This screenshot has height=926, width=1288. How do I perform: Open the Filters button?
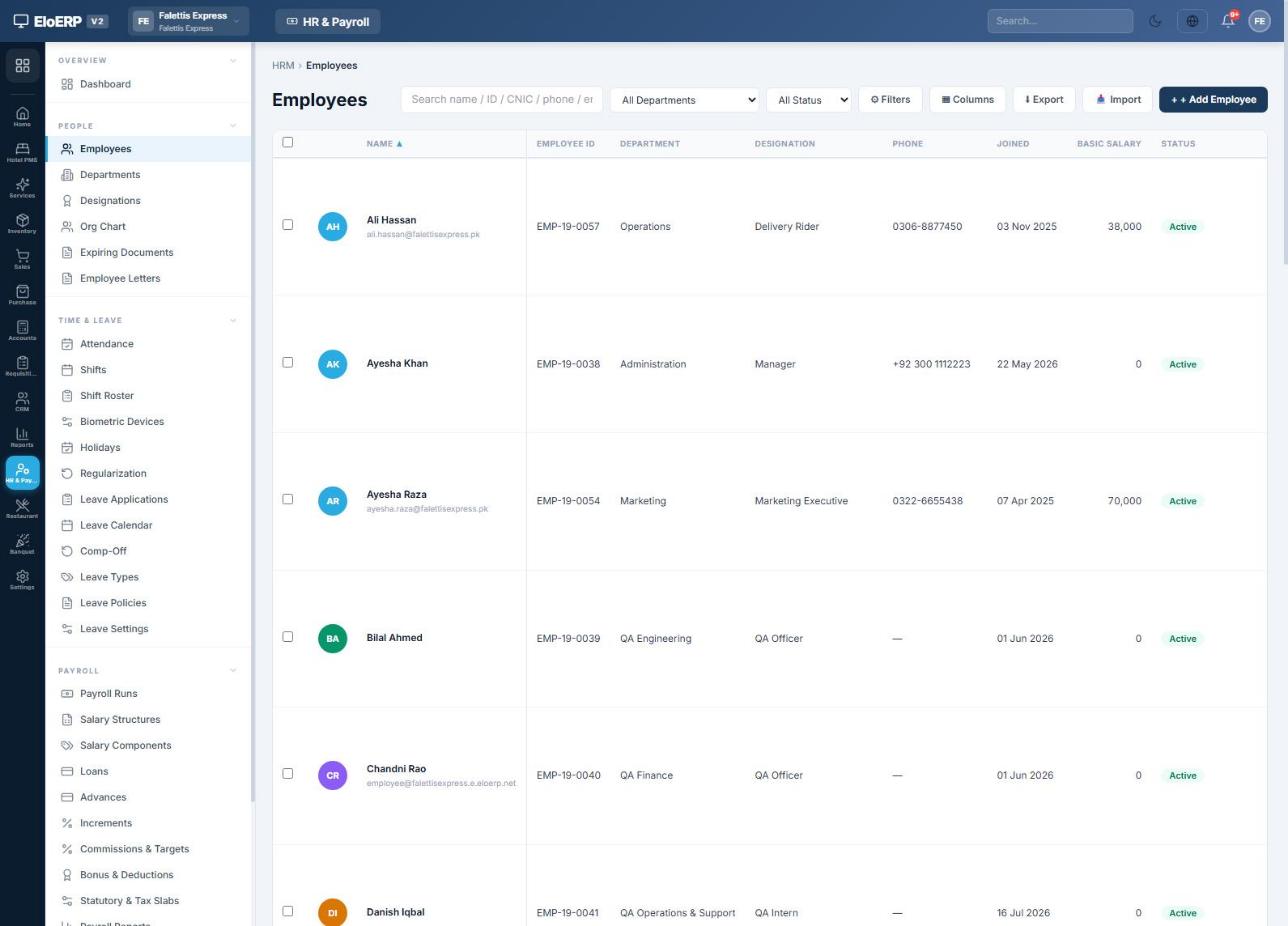pos(890,100)
